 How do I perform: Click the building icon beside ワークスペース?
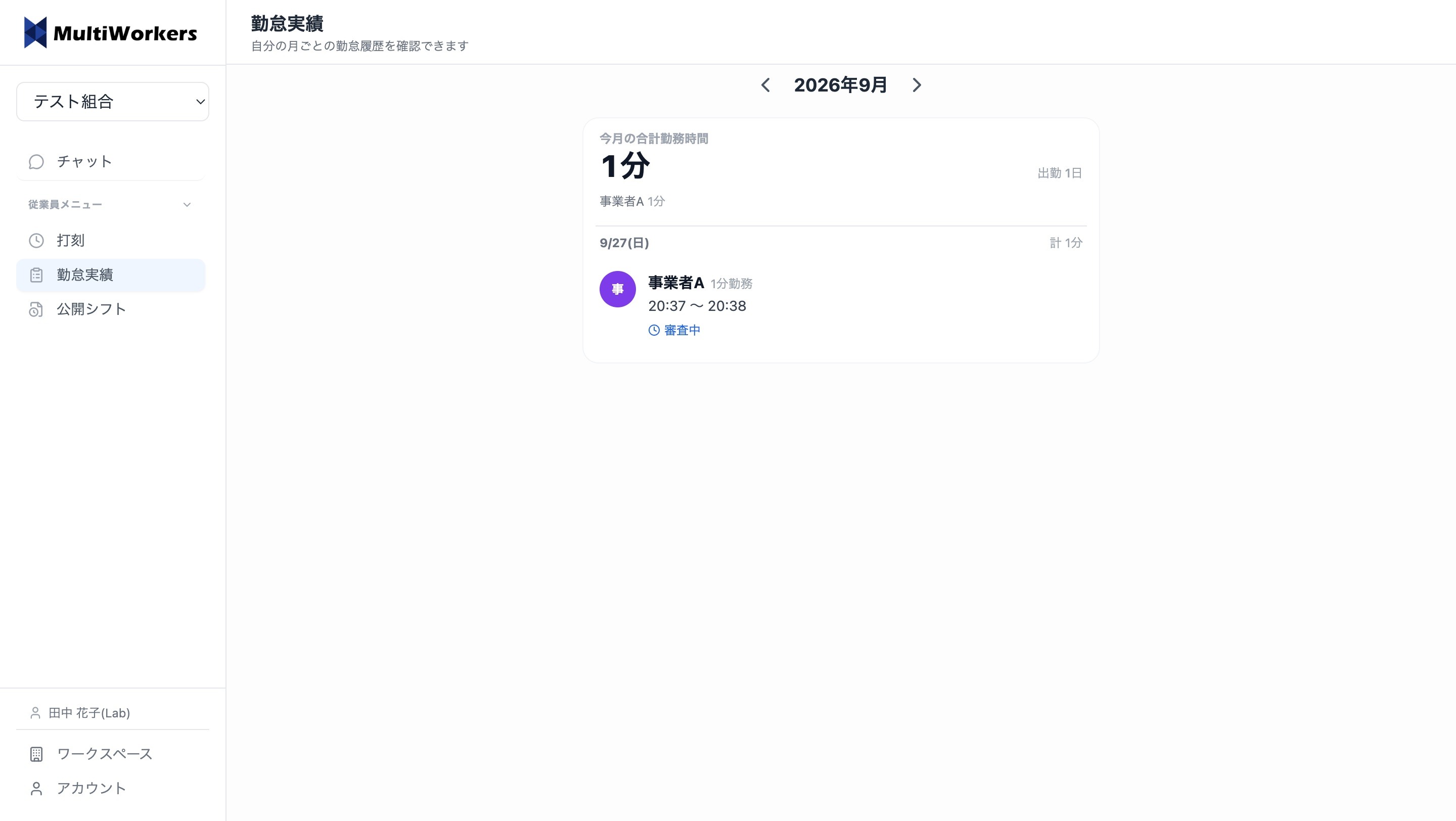coord(36,754)
